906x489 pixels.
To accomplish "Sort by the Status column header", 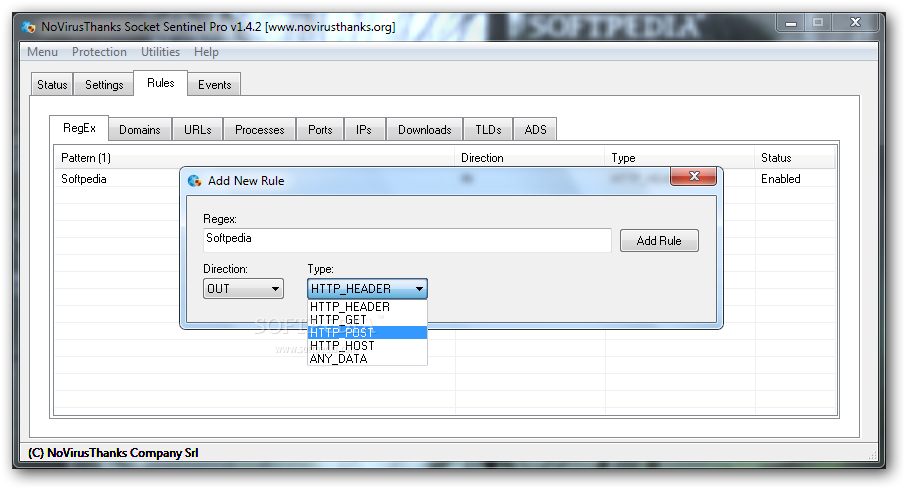I will [795, 158].
